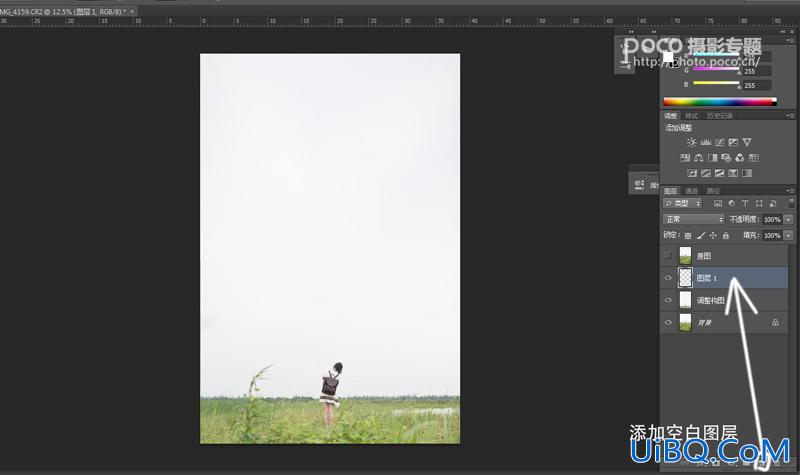This screenshot has height=475, width=800.
Task: Lock transparent pixels of the layer
Action: tap(688, 235)
